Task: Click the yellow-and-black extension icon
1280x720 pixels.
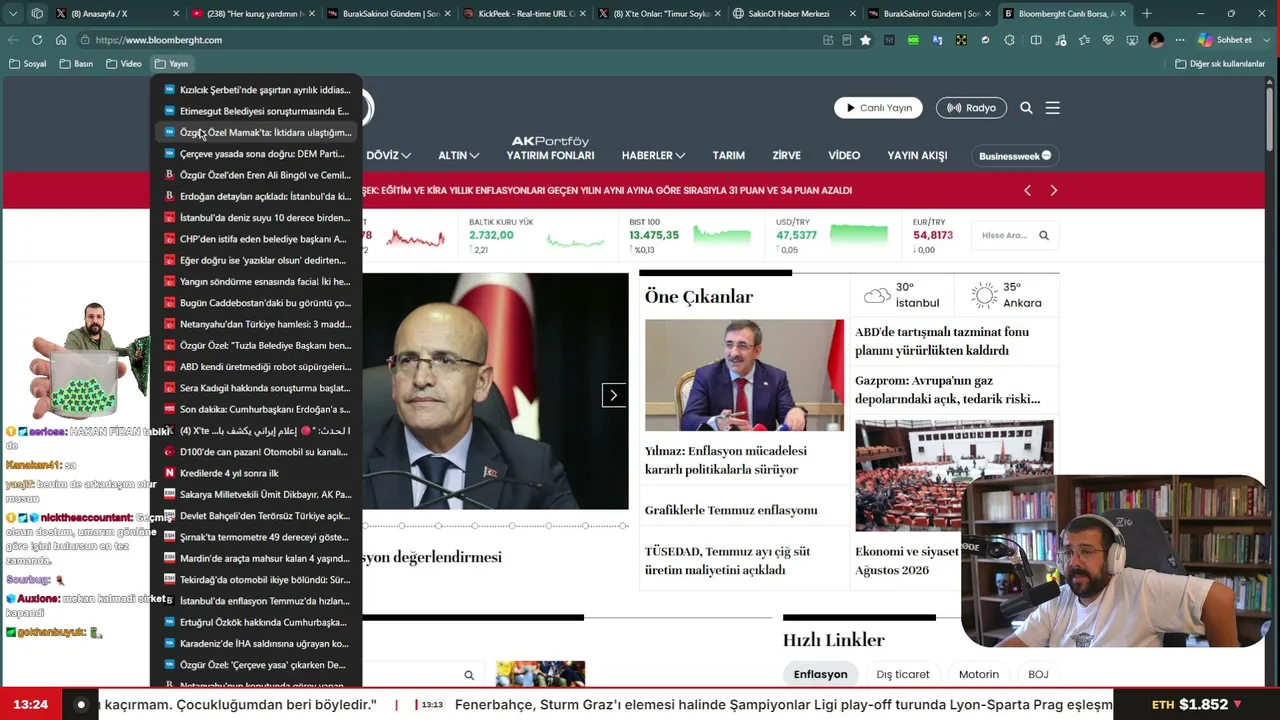Action: 961,40
